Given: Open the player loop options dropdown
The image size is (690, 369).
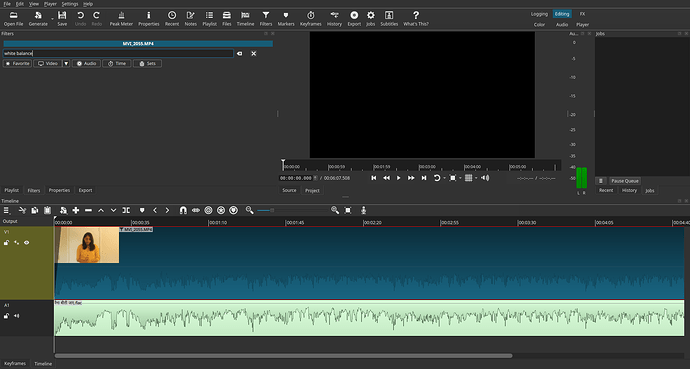Looking at the screenshot, I should pyautogui.click(x=444, y=178).
